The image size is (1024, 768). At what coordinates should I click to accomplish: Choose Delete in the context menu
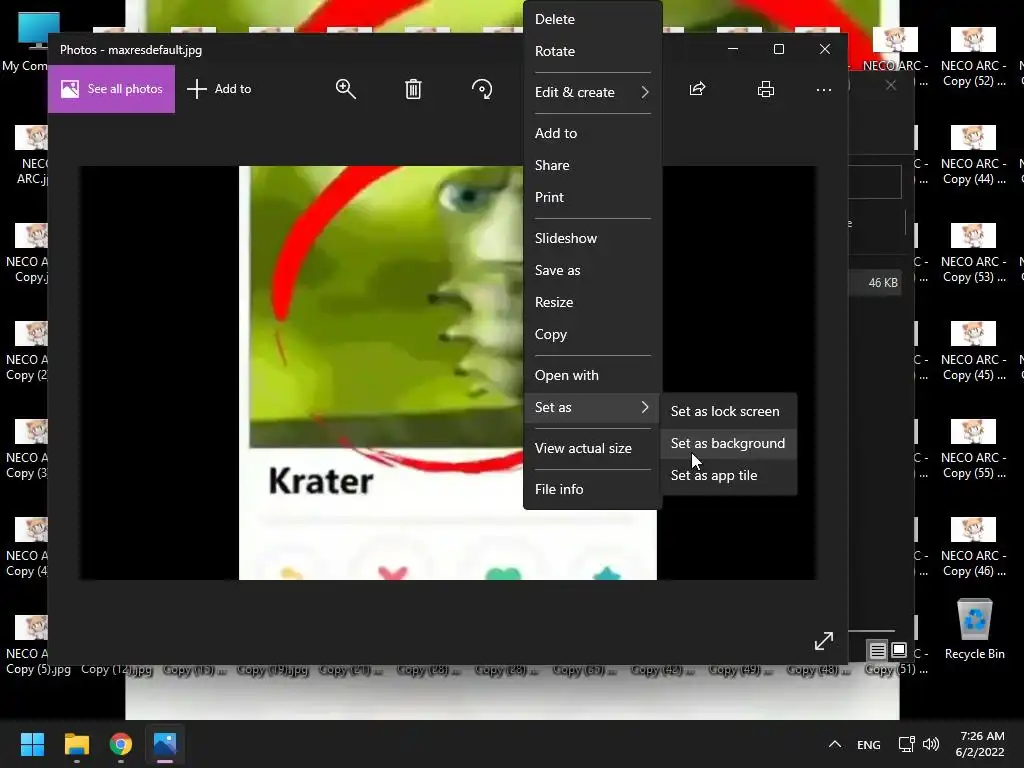(592, 19)
